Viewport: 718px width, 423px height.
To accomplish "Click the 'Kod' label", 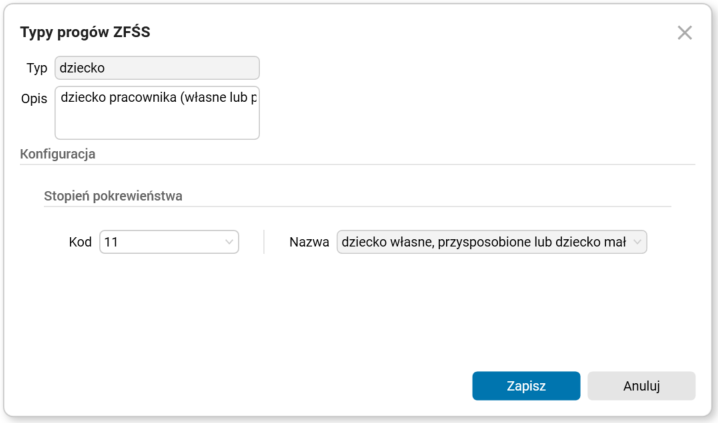I will 80,242.
